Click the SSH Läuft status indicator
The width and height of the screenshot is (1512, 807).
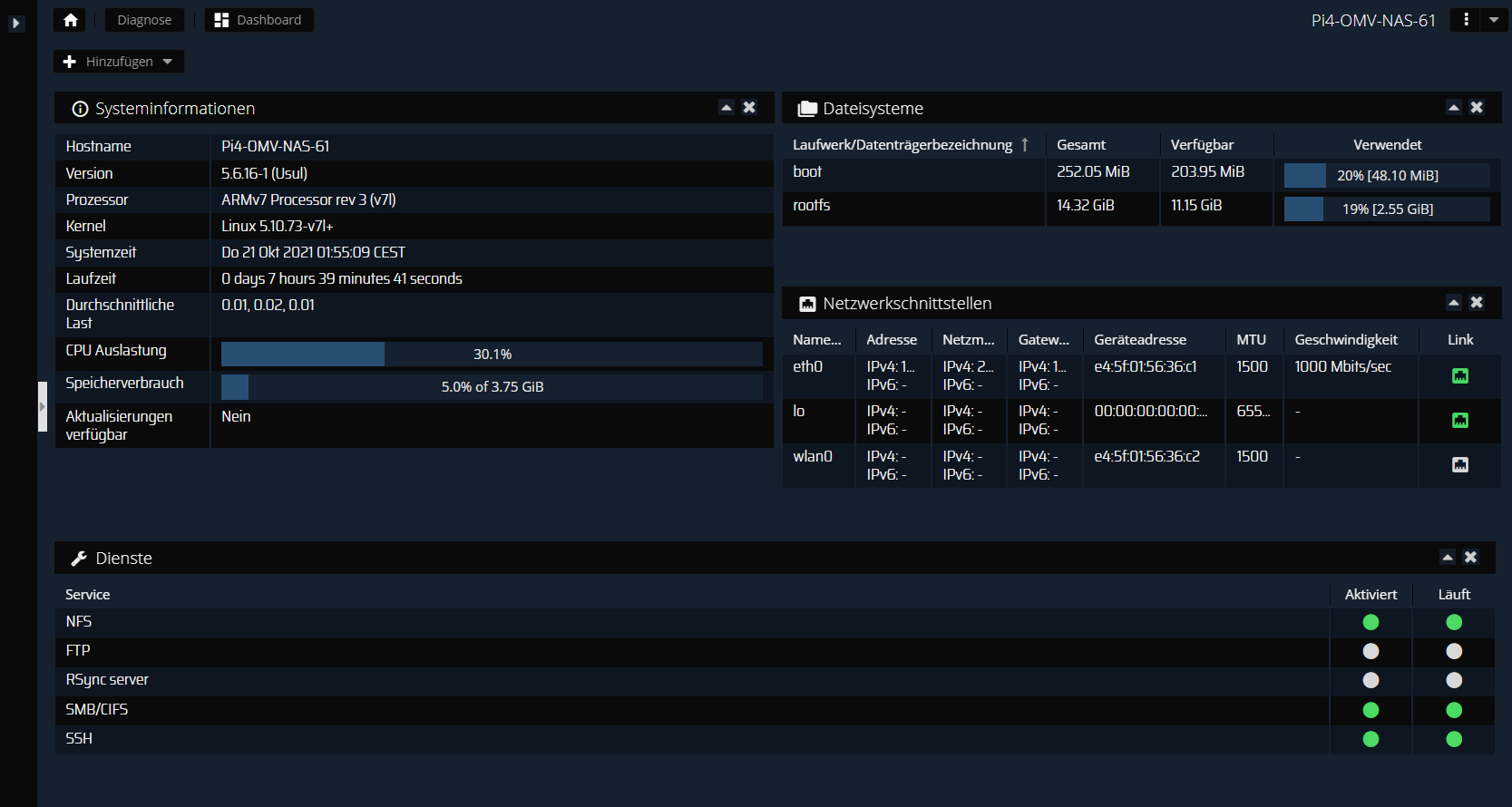coord(1454,739)
